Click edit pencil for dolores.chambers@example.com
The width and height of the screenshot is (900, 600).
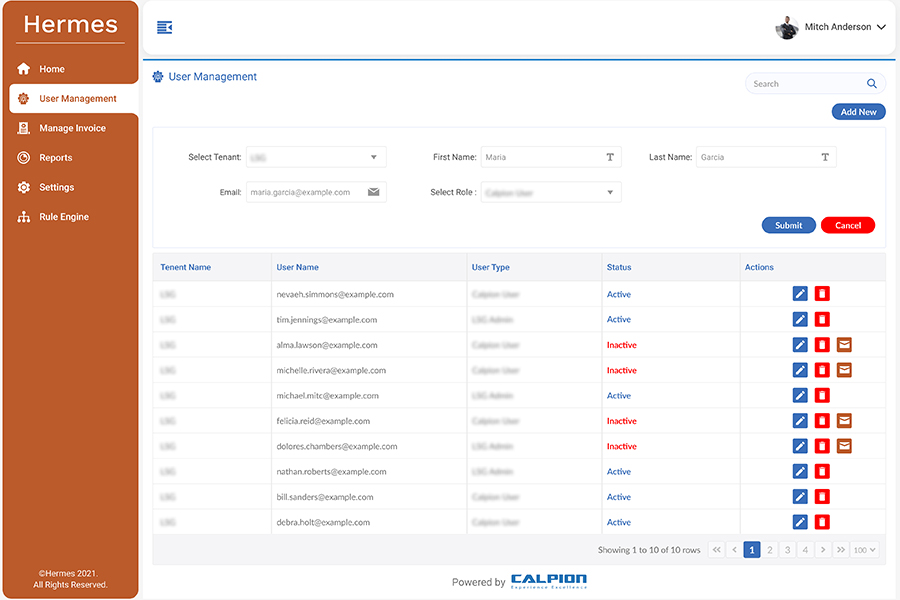coord(799,446)
